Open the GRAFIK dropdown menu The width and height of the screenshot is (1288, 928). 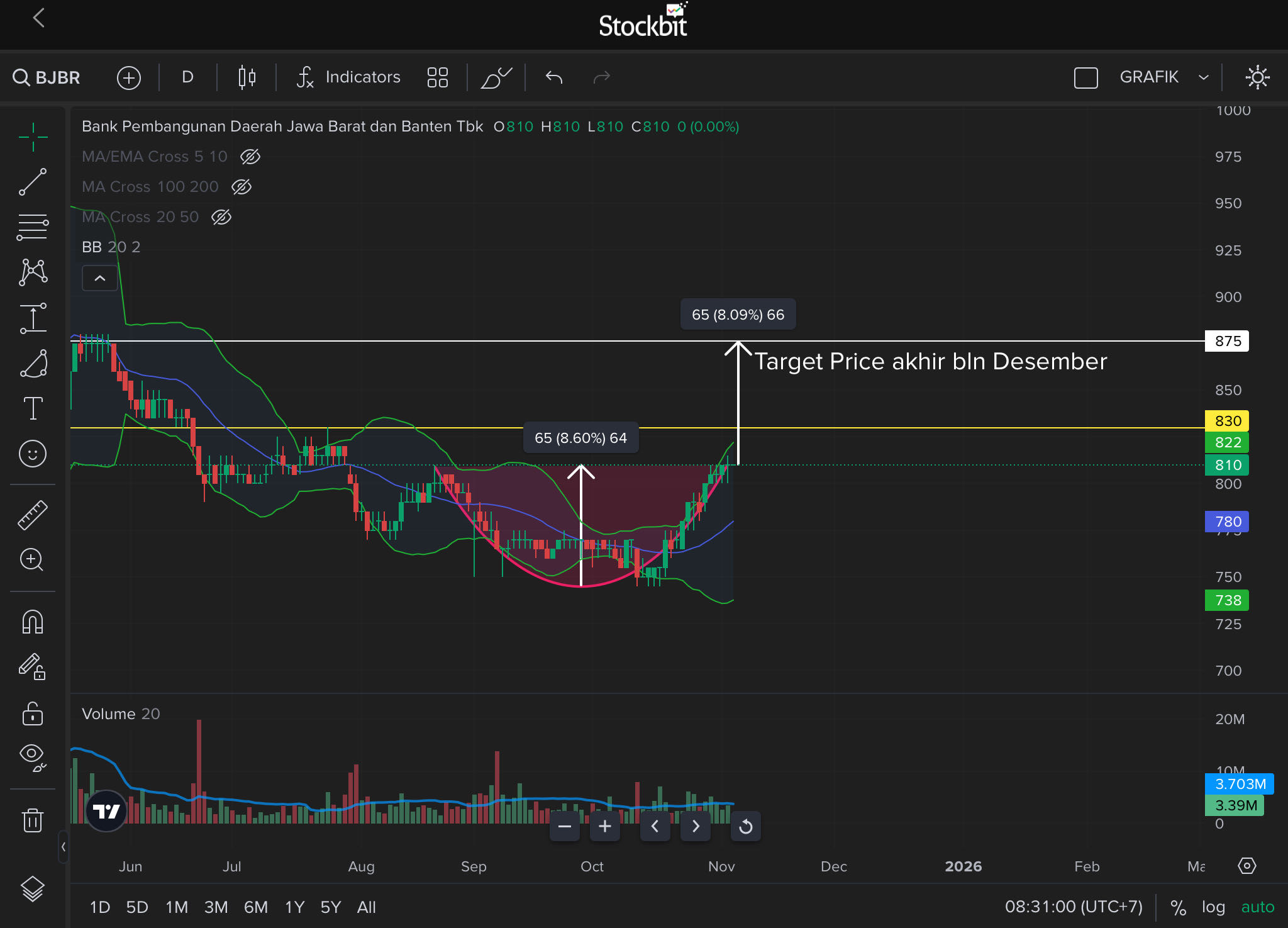[1163, 77]
